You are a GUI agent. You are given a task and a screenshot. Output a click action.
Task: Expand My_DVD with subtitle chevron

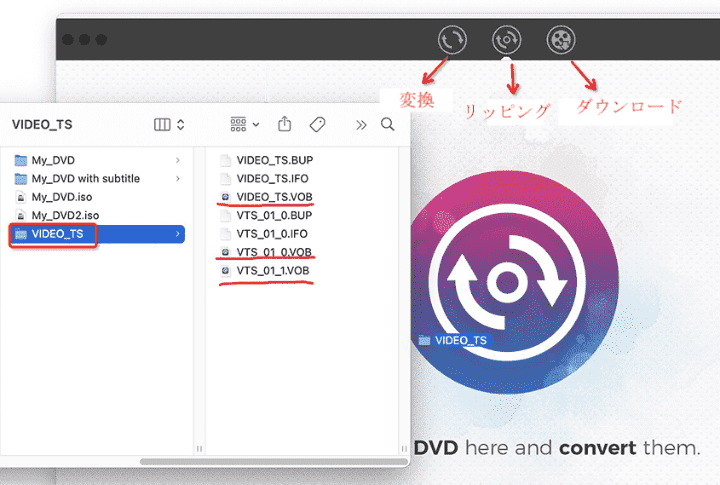coord(178,179)
